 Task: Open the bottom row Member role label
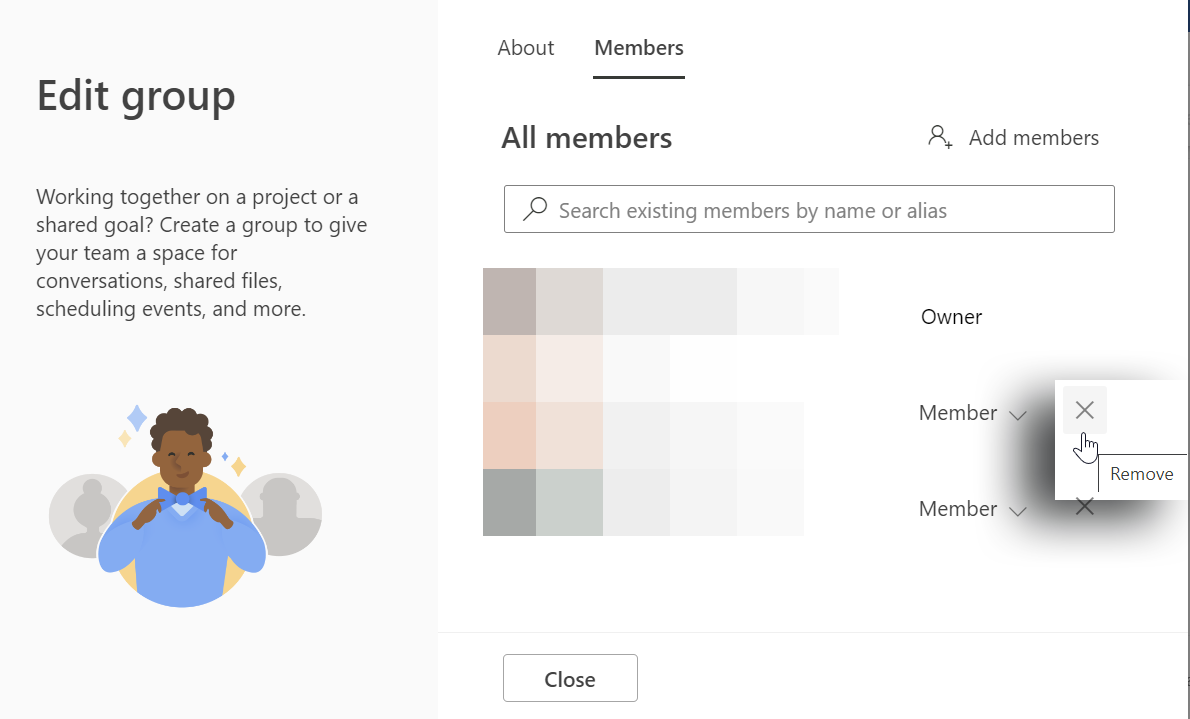957,509
